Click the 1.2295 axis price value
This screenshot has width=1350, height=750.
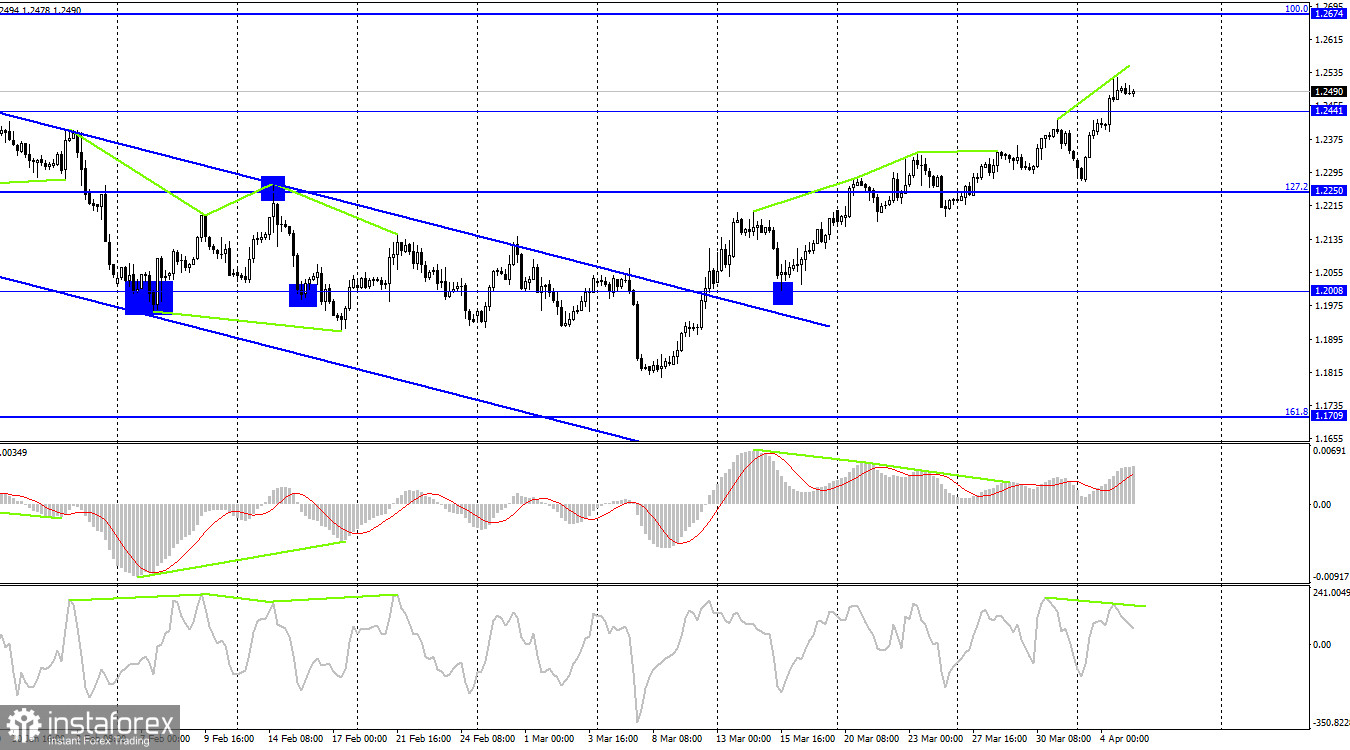1331,173
